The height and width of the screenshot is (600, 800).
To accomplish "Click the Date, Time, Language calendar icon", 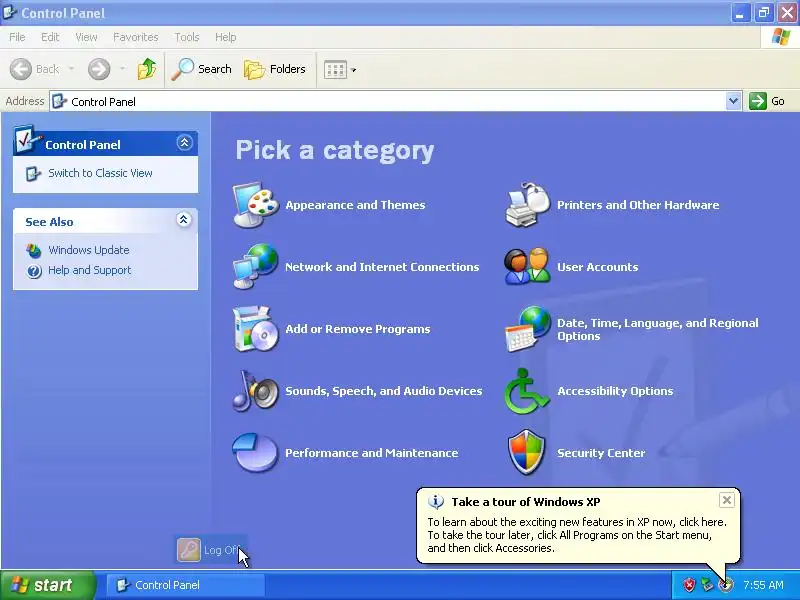I will point(528,329).
